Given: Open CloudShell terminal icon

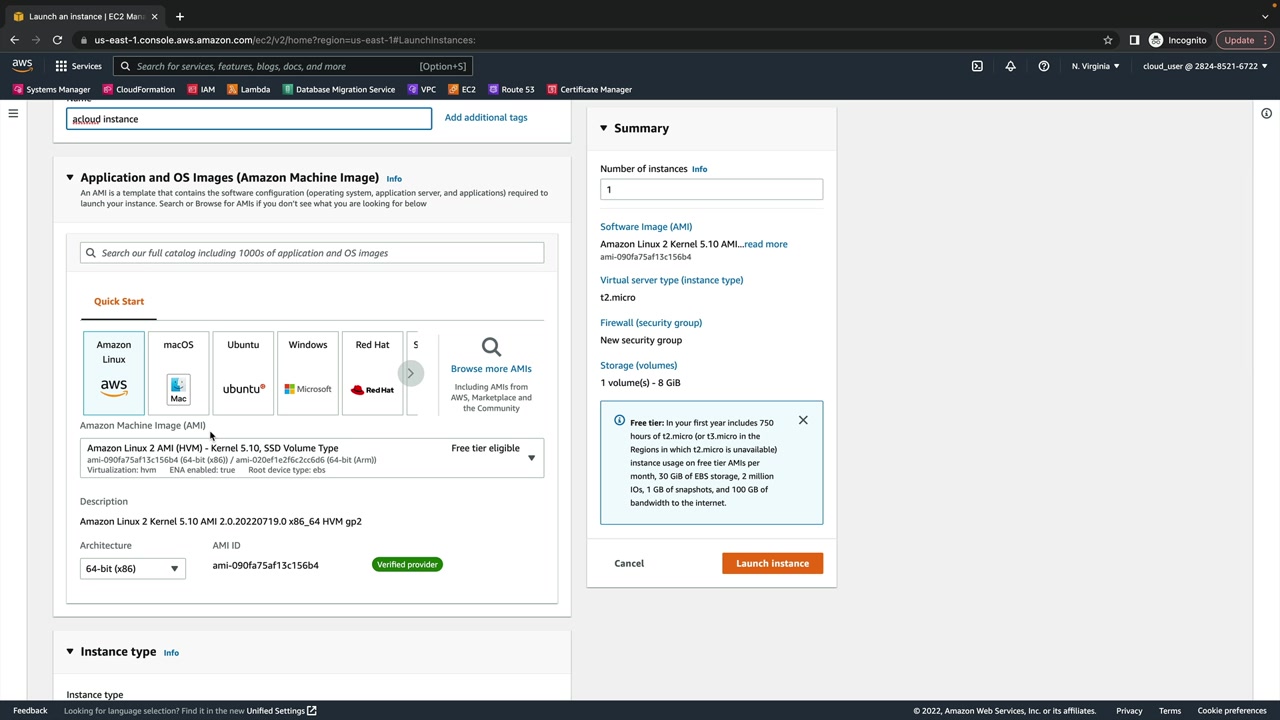Looking at the screenshot, I should point(977,66).
